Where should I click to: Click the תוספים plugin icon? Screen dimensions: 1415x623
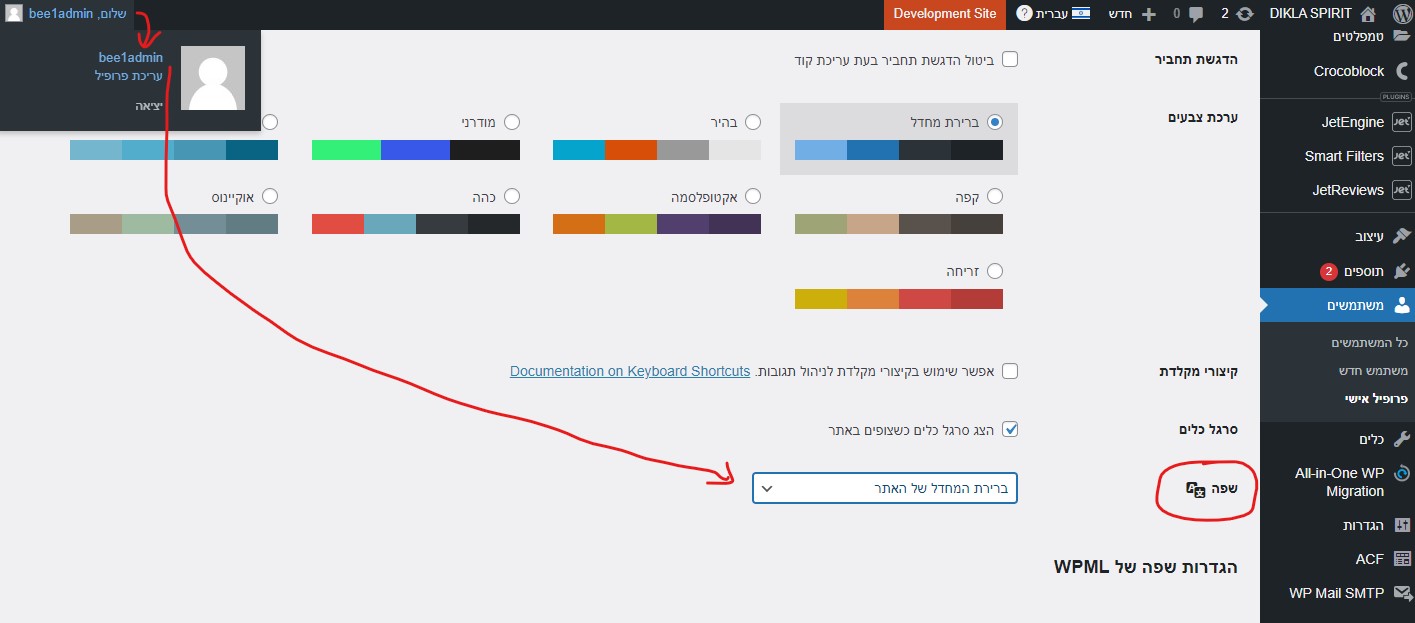point(1401,271)
